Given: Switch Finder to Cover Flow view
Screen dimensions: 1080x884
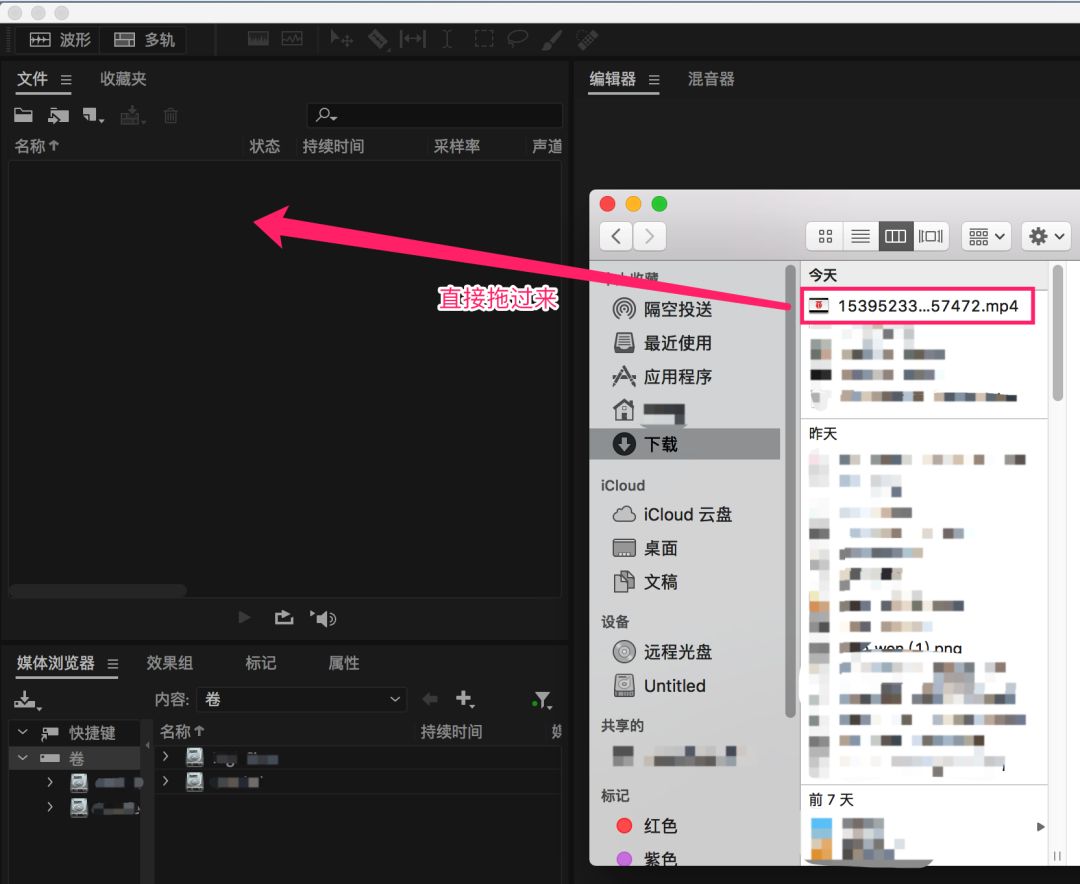Looking at the screenshot, I should (x=931, y=236).
